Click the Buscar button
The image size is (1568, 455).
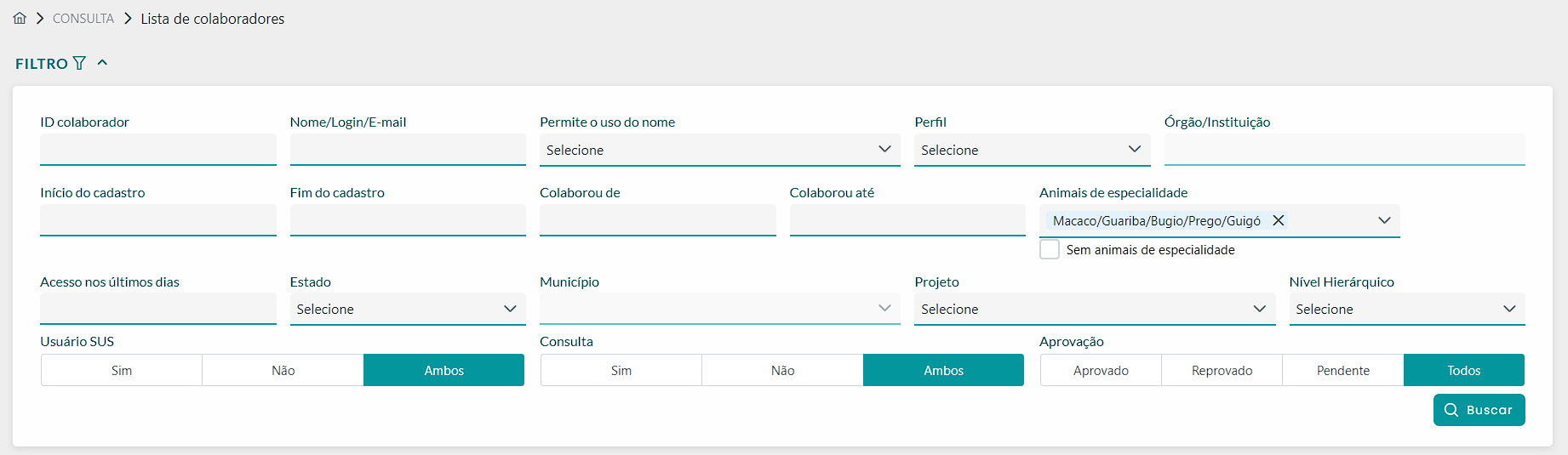click(x=1479, y=410)
